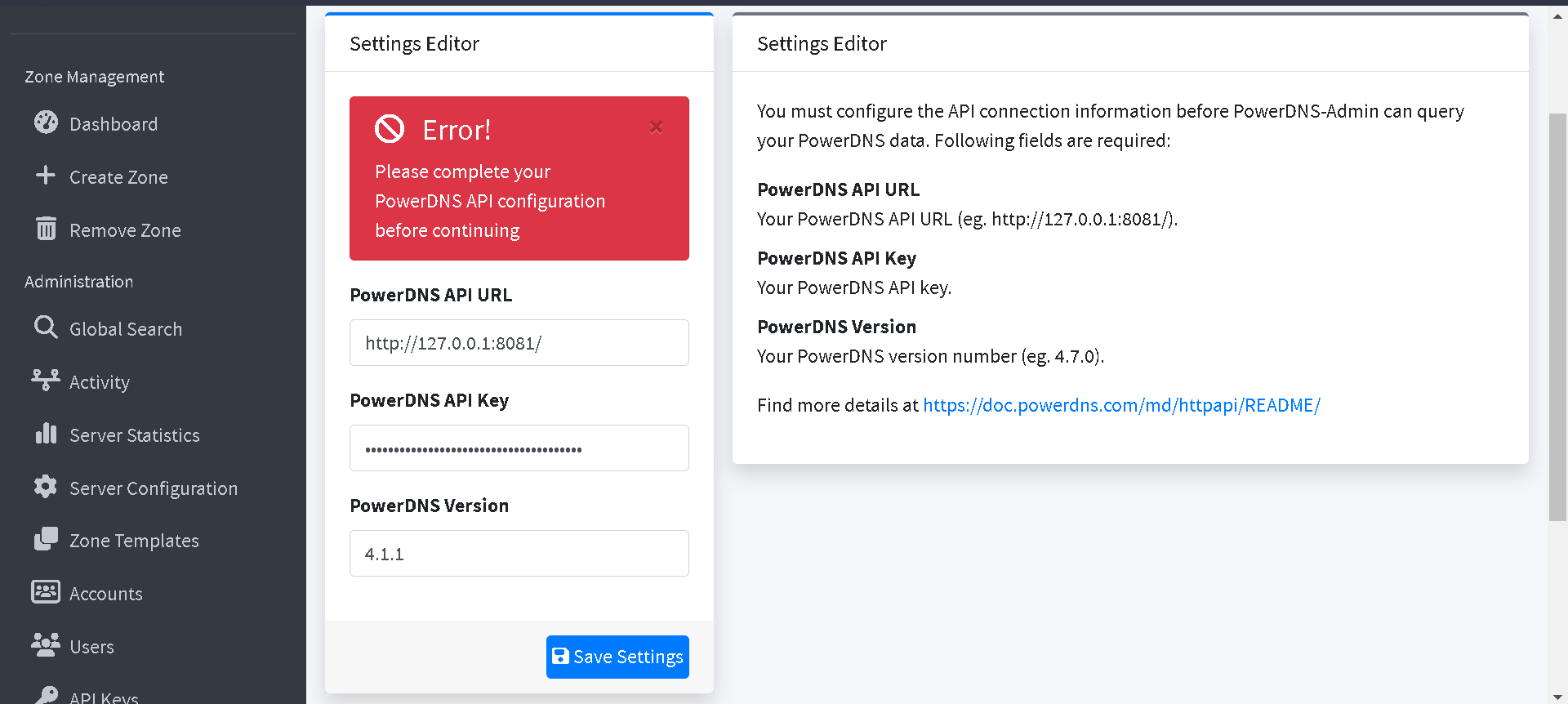
Task: Open the Server Configuration menu item
Action: [x=154, y=488]
